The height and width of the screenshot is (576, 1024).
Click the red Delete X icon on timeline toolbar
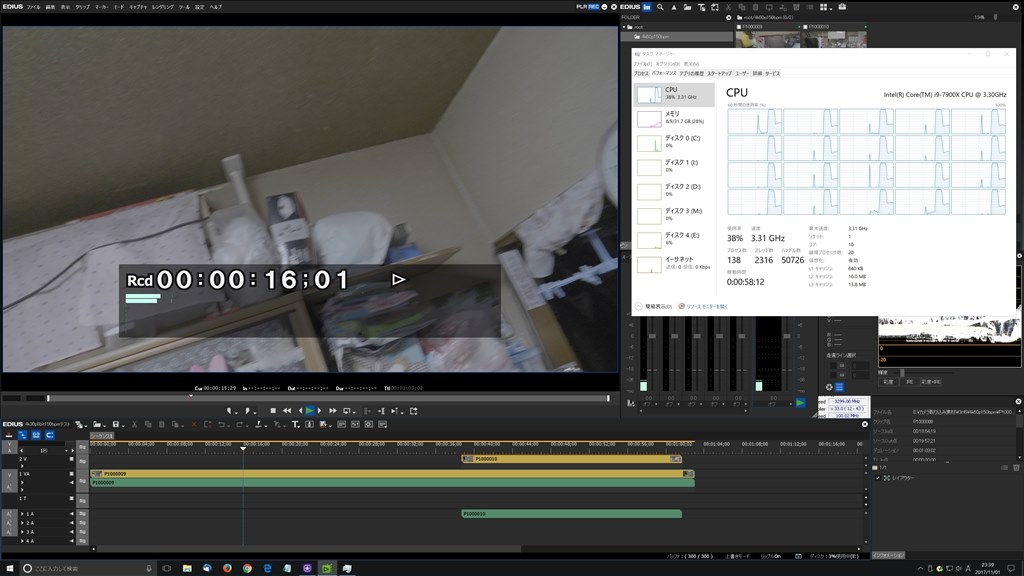coord(194,424)
